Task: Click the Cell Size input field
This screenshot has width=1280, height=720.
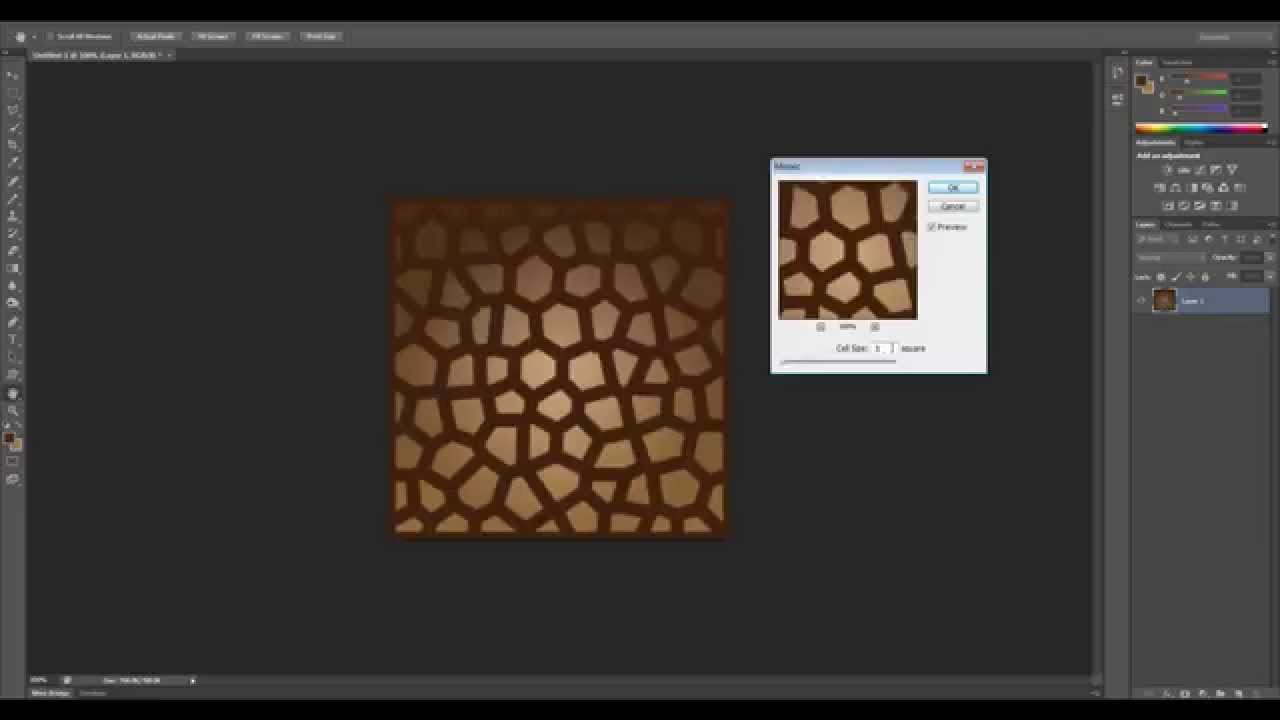Action: coord(880,348)
